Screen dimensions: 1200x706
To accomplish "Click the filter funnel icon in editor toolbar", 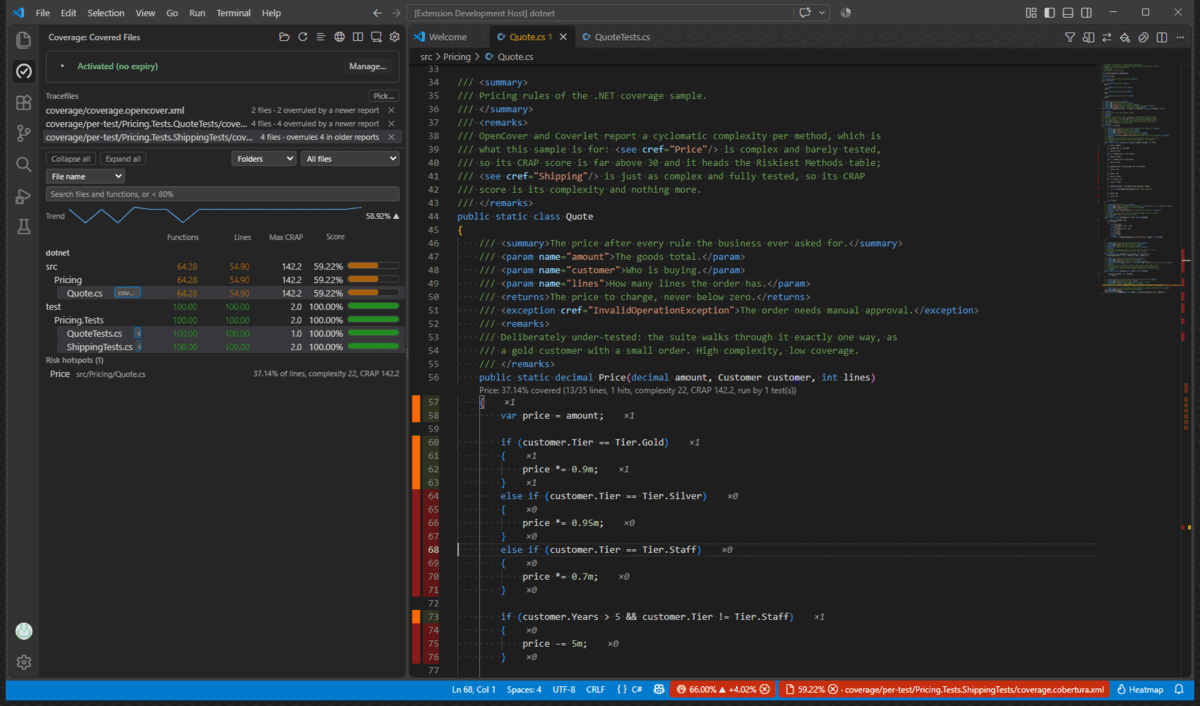I will point(1070,37).
